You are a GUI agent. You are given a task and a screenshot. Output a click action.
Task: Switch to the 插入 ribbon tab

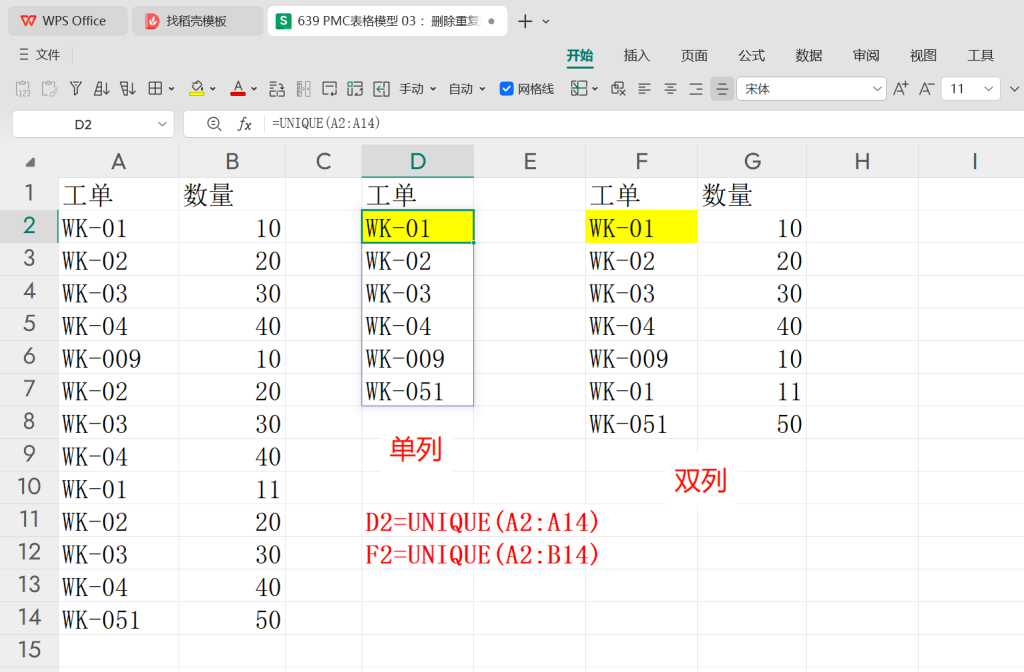[x=637, y=56]
